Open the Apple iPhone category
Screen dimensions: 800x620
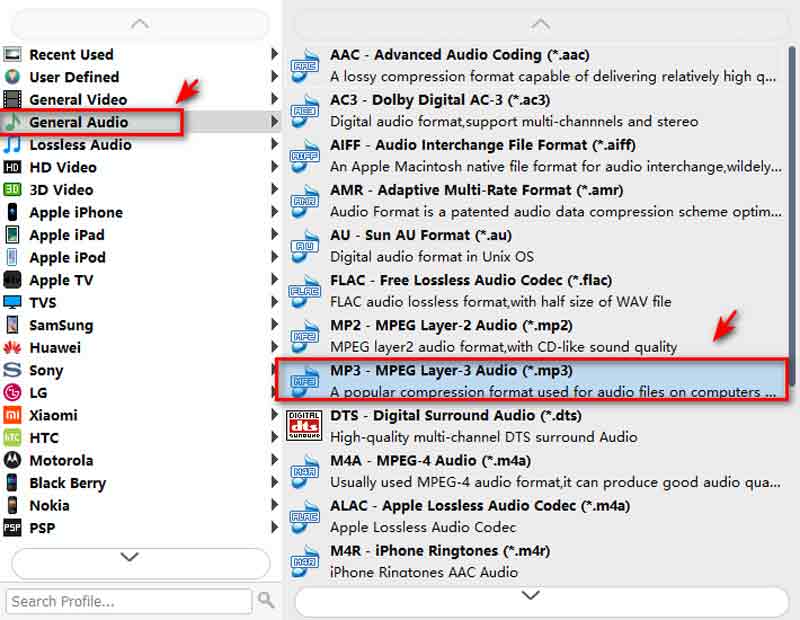coord(140,212)
